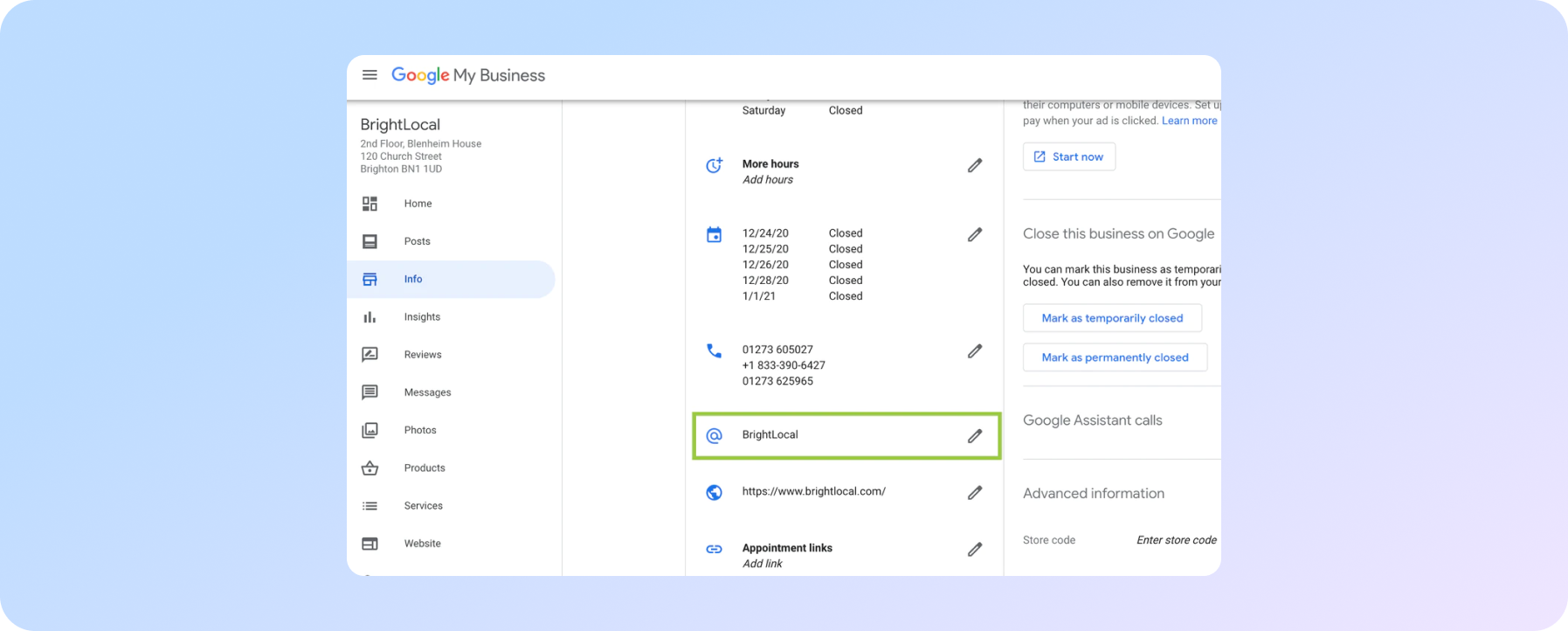Click the More hours clock icon
The width and height of the screenshot is (1568, 631).
tap(715, 165)
